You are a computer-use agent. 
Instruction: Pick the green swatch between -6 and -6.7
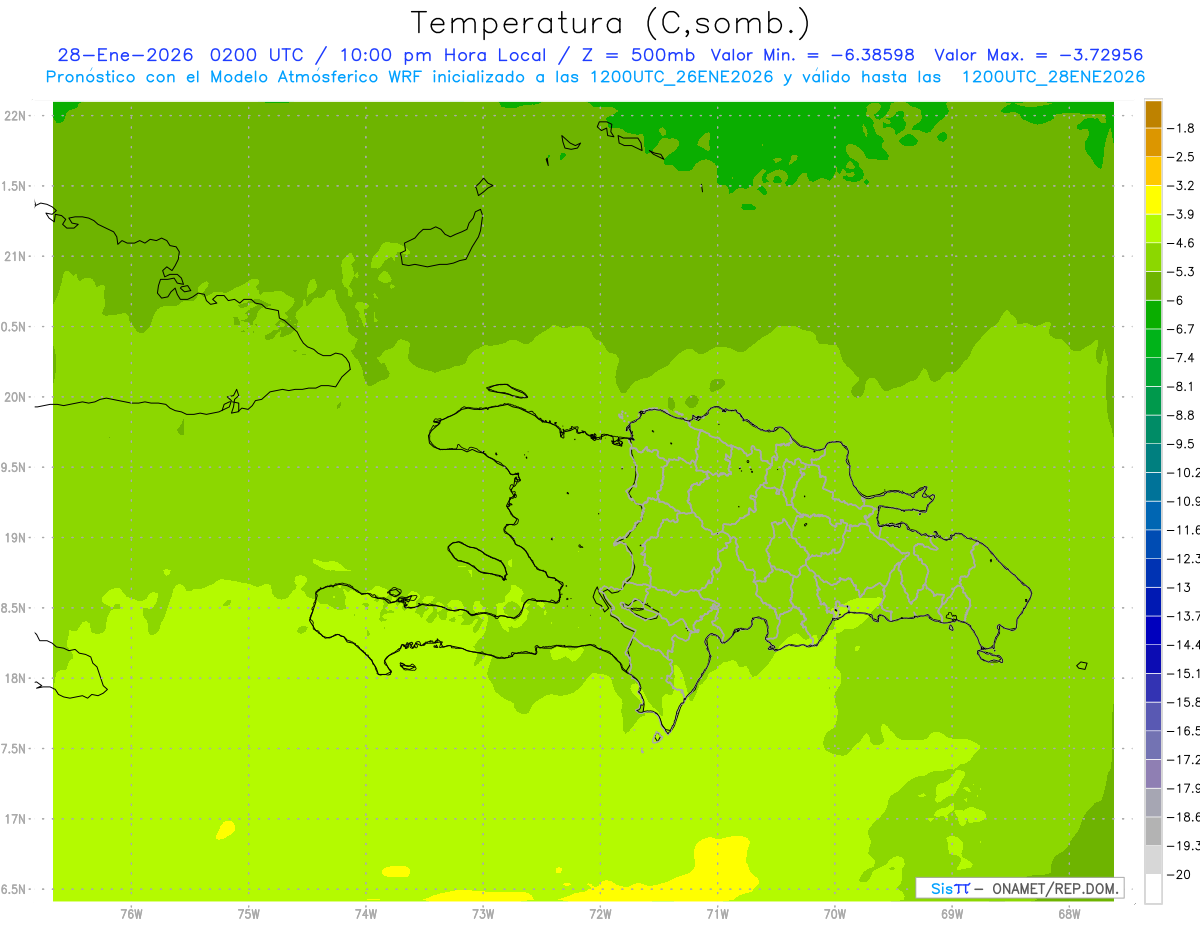pyautogui.click(x=1153, y=314)
